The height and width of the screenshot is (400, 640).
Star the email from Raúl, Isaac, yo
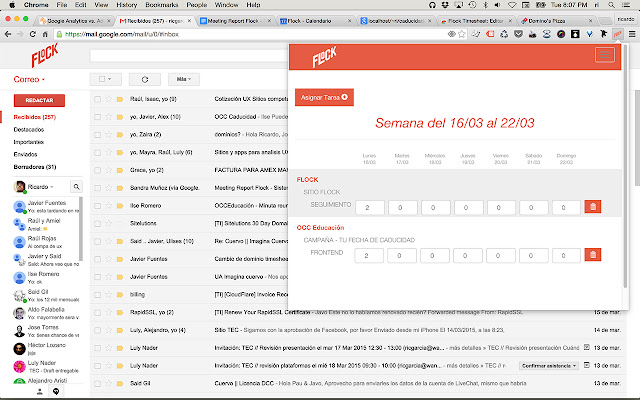pos(109,99)
